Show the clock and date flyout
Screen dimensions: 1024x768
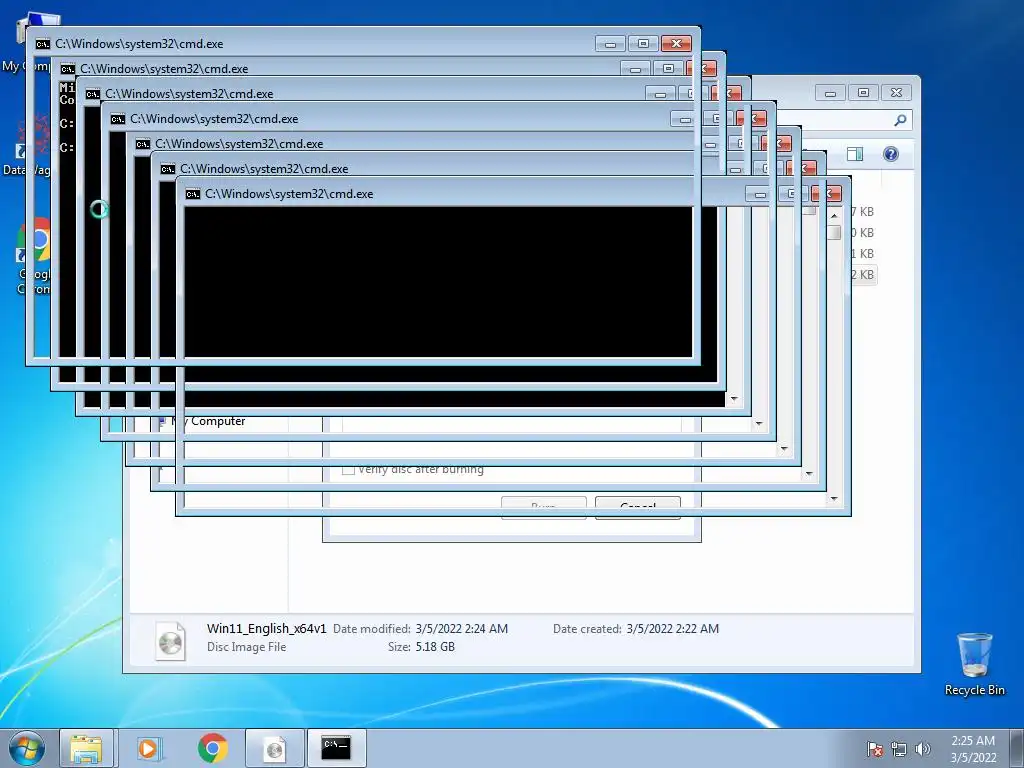[973, 749]
